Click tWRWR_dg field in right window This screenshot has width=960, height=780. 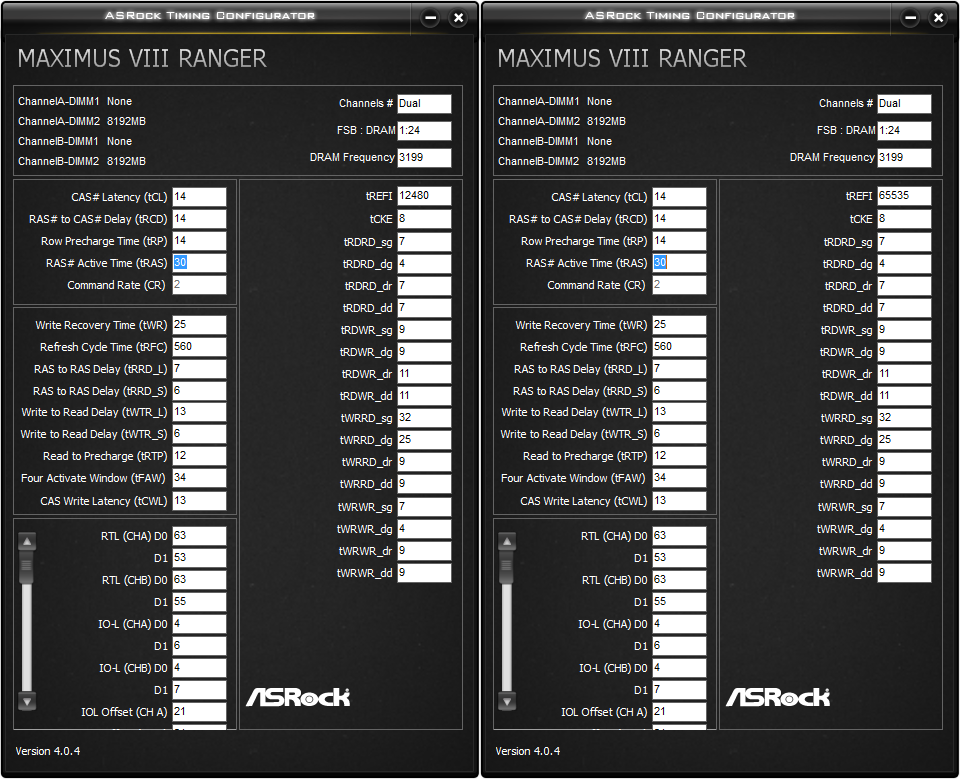[904, 529]
